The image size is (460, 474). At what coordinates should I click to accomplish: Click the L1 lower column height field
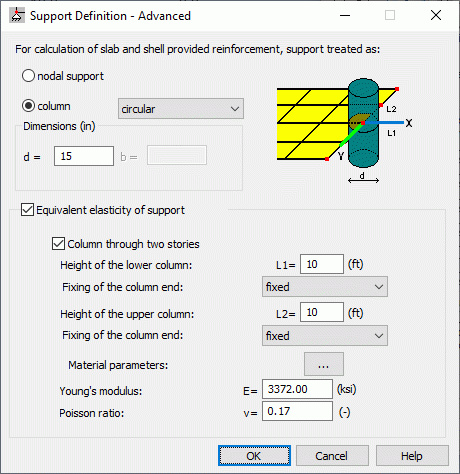point(322,264)
